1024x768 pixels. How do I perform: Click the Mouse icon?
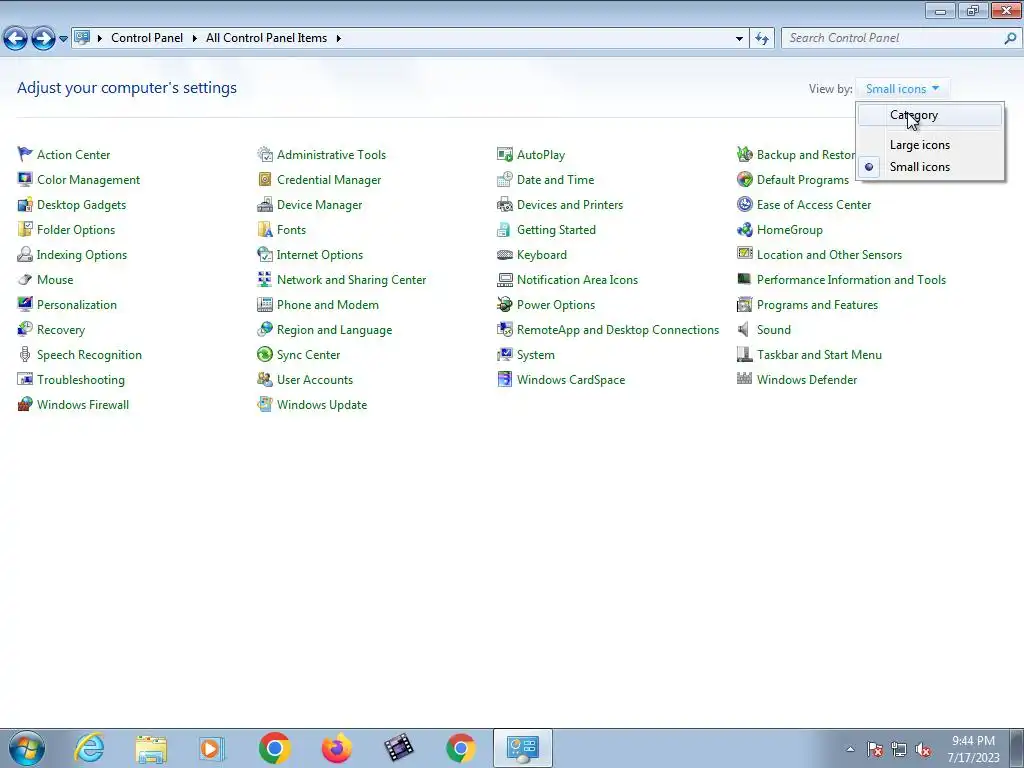point(25,280)
